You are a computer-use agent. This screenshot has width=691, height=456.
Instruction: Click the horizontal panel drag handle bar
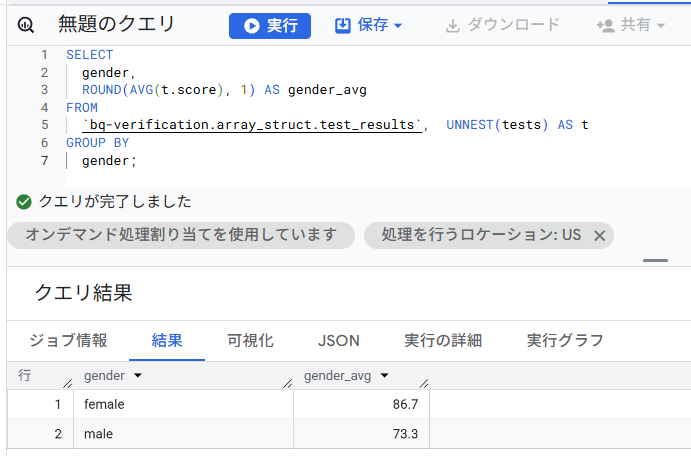click(x=655, y=260)
